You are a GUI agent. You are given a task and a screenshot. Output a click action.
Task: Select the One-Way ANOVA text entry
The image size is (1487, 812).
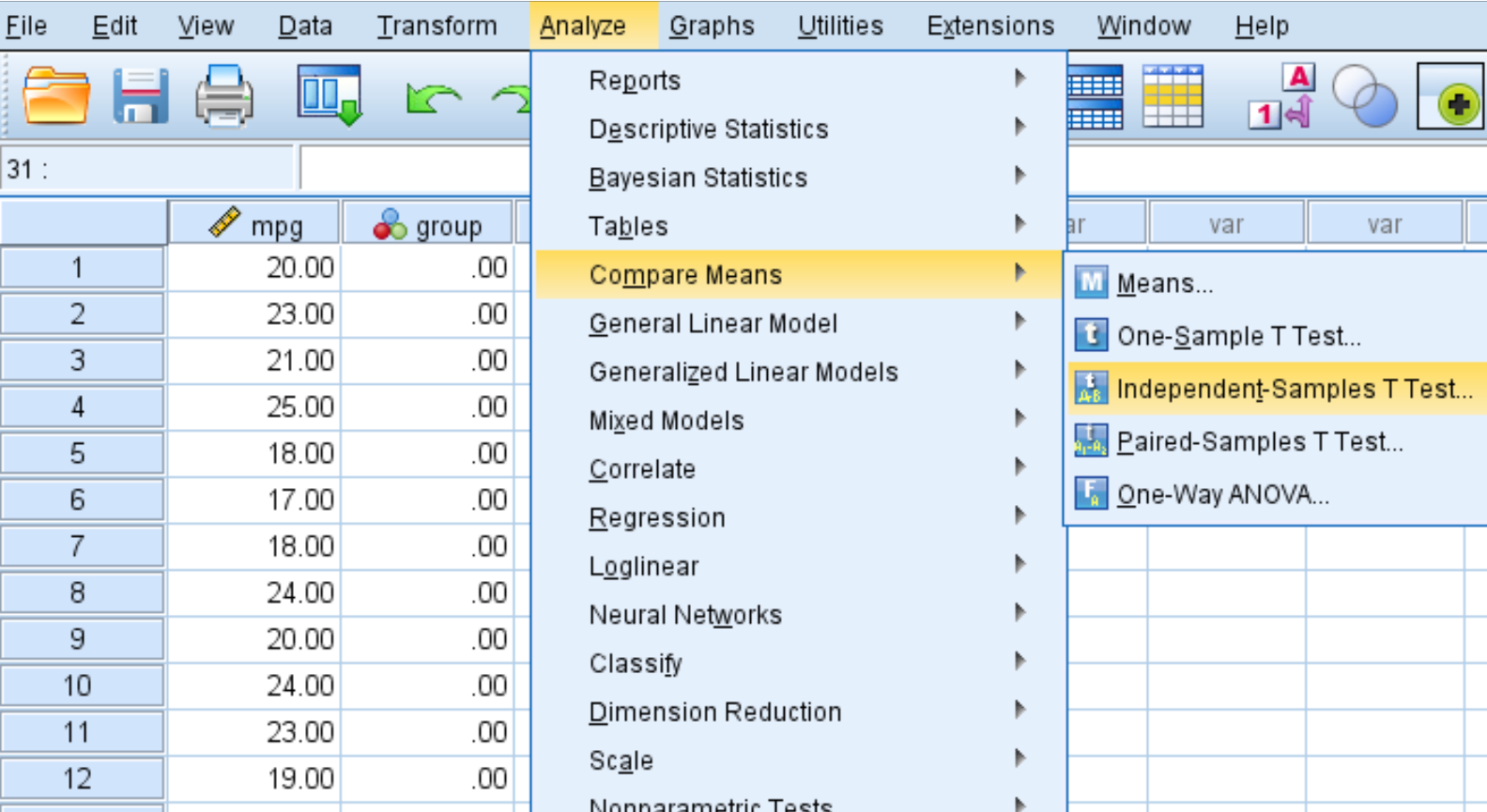coord(1223,494)
